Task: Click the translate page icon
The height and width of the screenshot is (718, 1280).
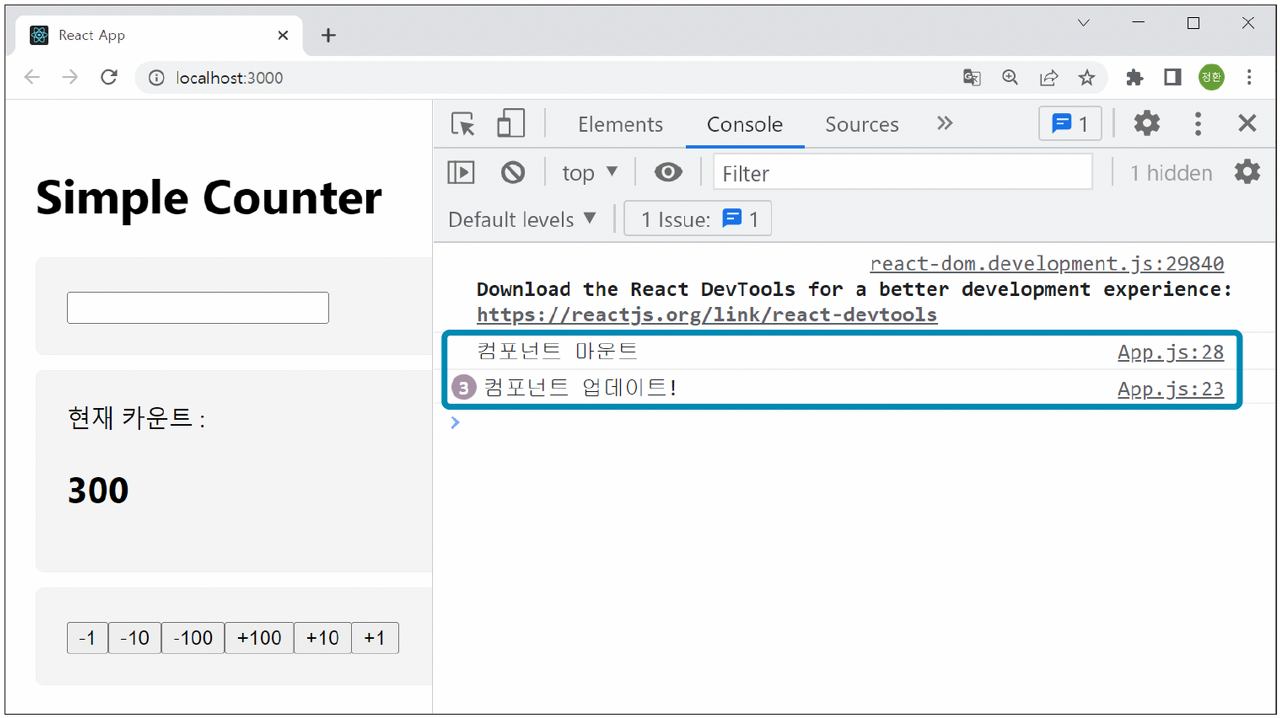Action: point(972,77)
